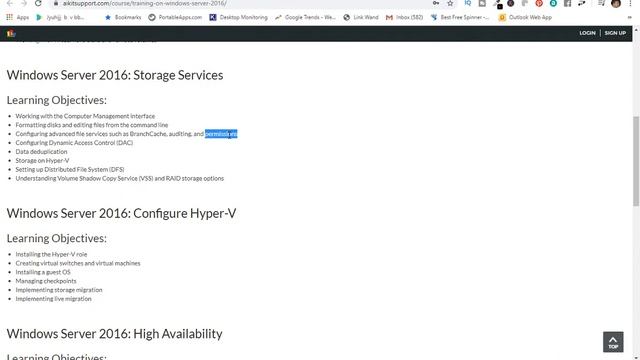Image resolution: width=640 pixels, height=360 pixels.
Task: Open the Chrome profile avatar
Action: point(616,3)
